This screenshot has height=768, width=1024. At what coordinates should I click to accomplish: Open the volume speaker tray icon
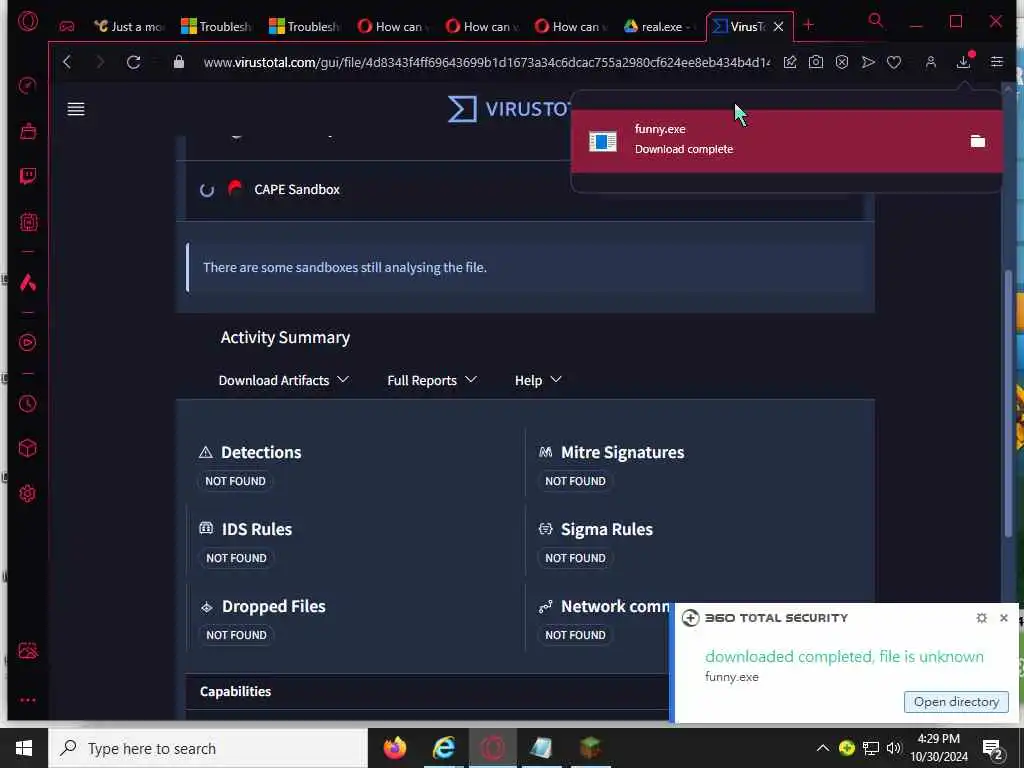tap(893, 748)
